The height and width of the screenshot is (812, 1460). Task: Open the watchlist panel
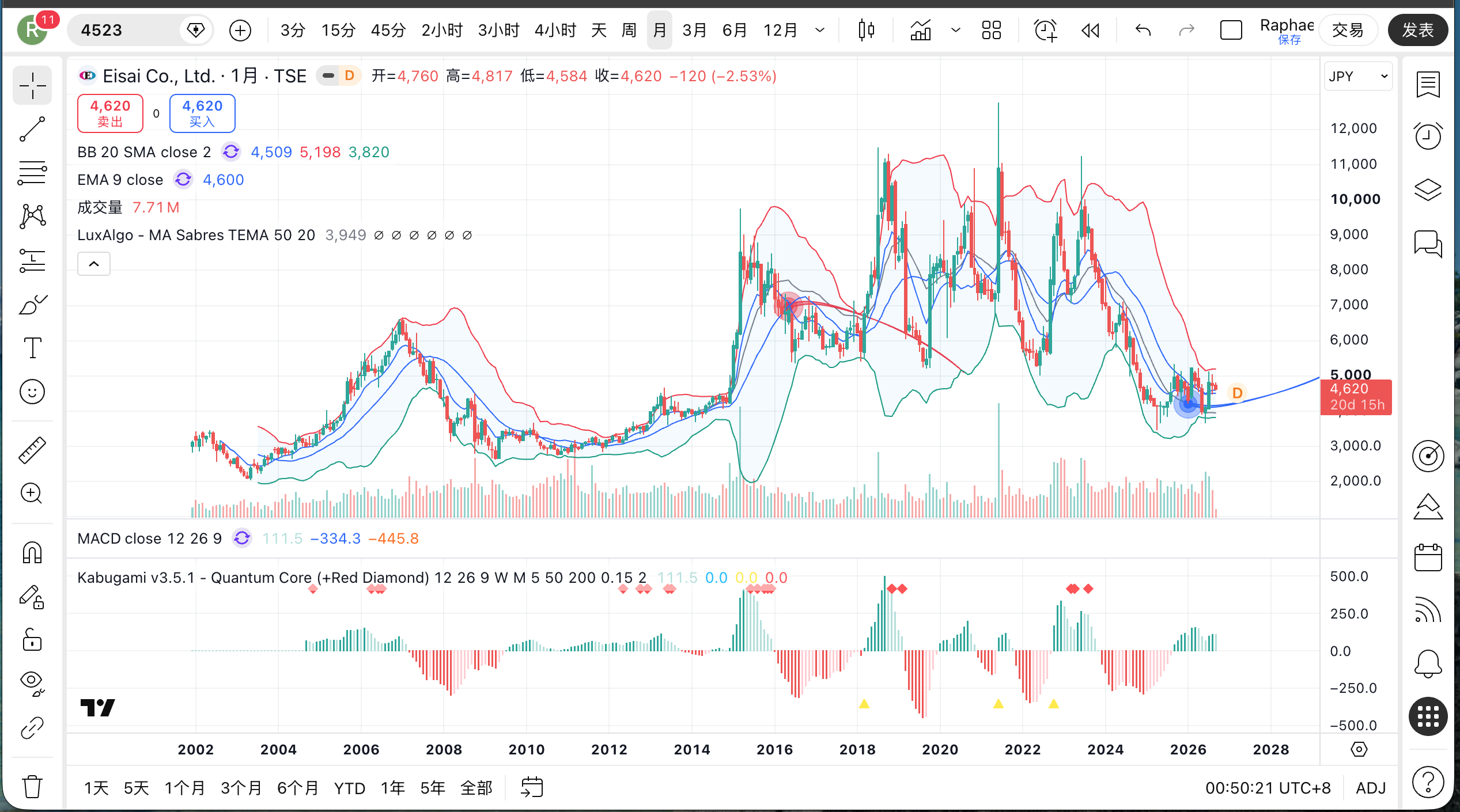point(1428,85)
